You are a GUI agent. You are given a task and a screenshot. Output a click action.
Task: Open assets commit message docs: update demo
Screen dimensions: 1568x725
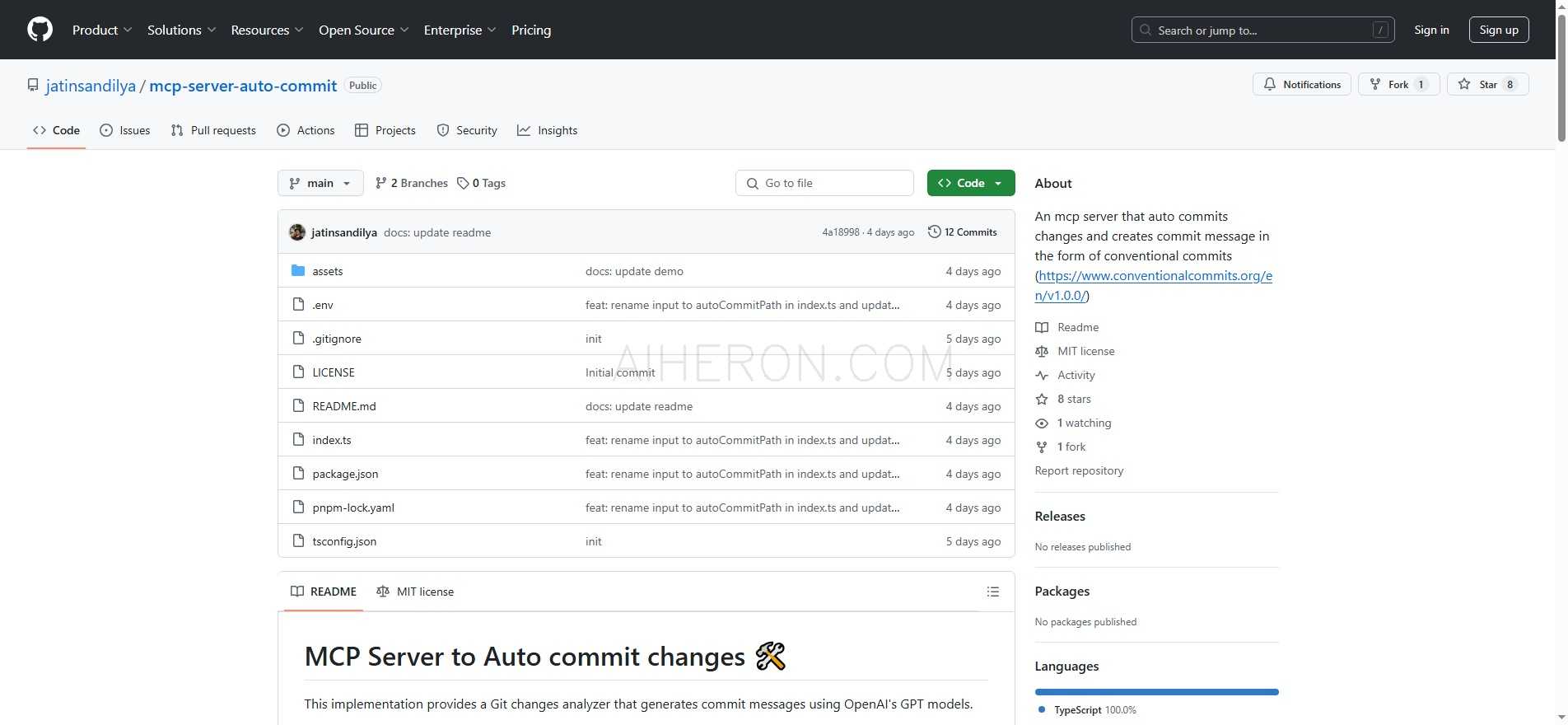(634, 271)
